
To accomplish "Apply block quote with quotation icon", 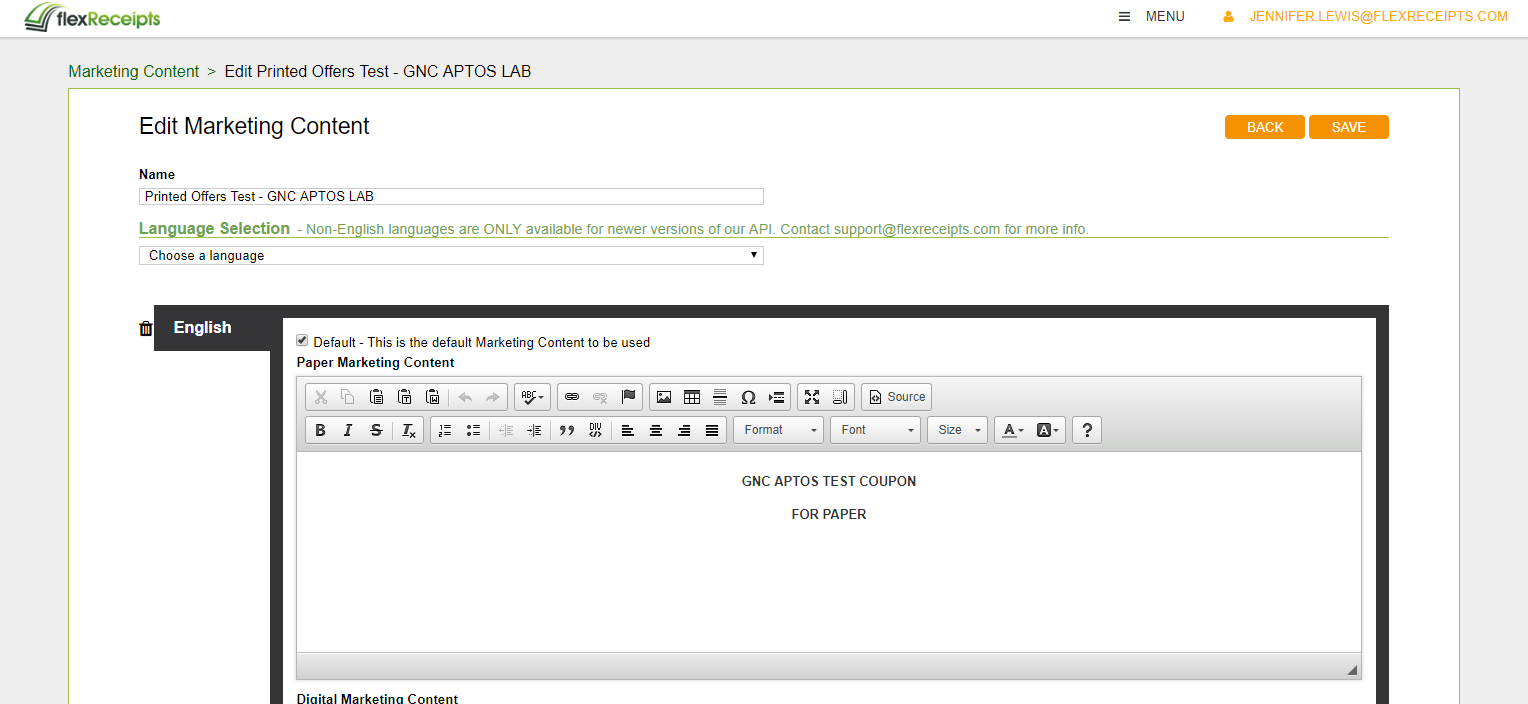I will (567, 430).
